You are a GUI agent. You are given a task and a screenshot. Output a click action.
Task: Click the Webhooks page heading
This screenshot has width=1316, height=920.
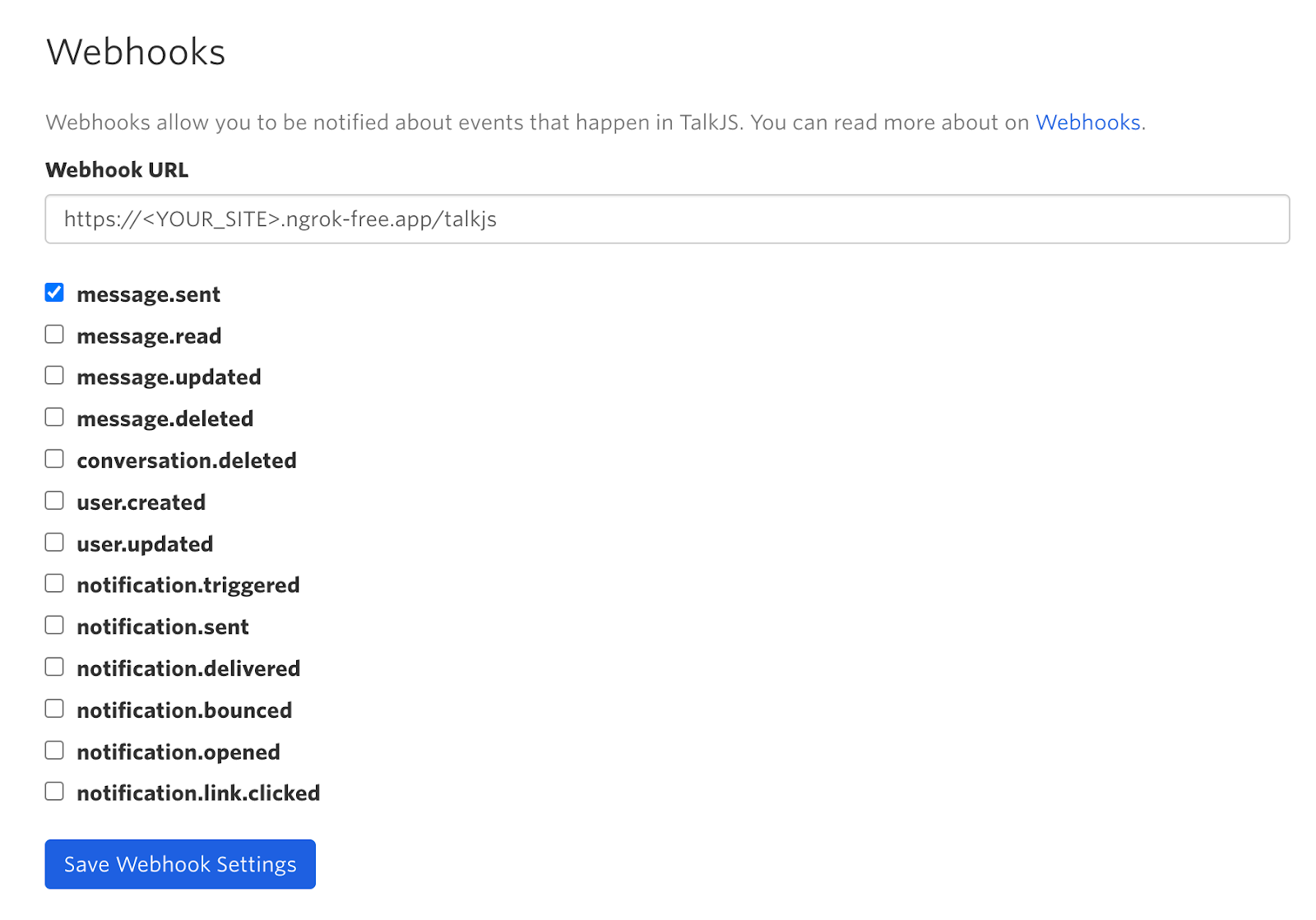135,51
